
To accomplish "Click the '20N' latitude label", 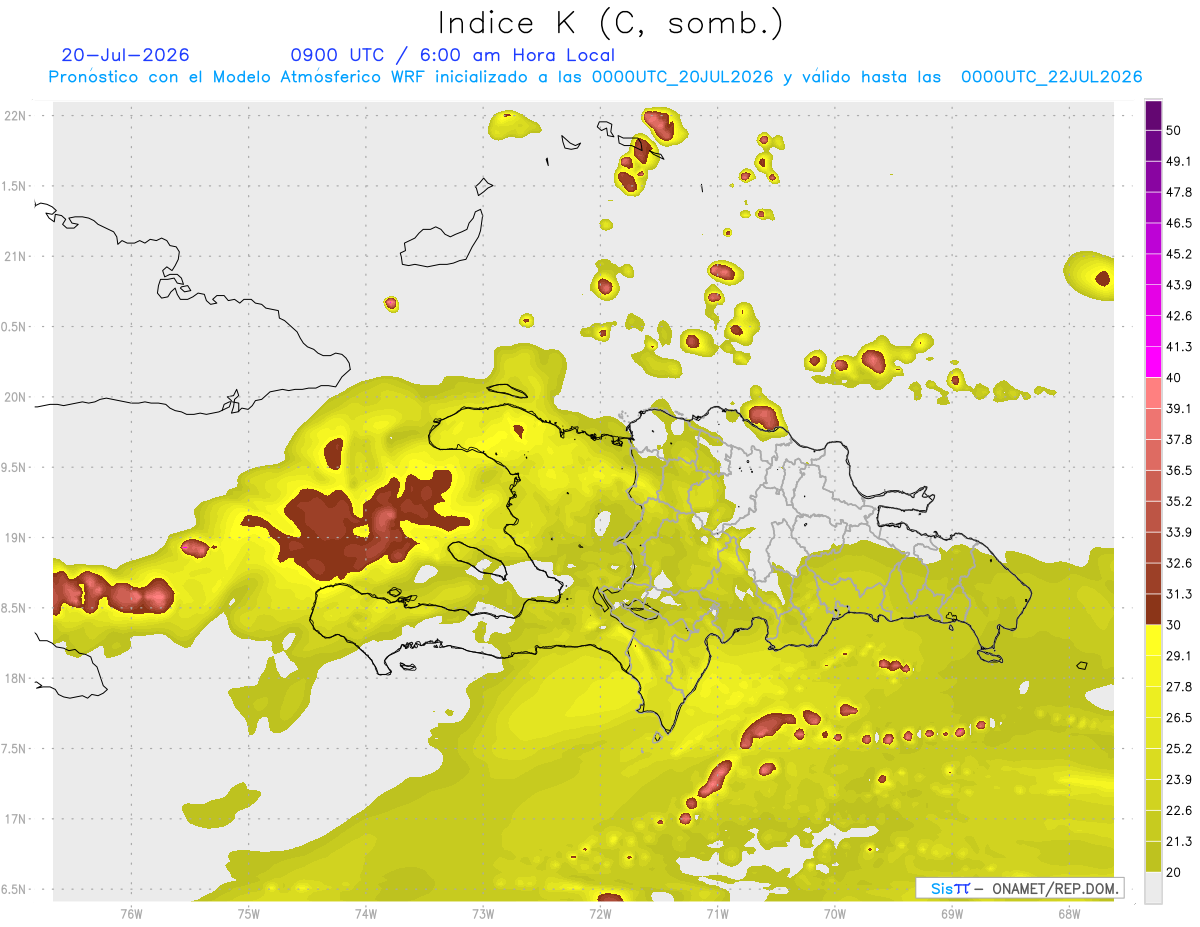I will pos(17,397).
